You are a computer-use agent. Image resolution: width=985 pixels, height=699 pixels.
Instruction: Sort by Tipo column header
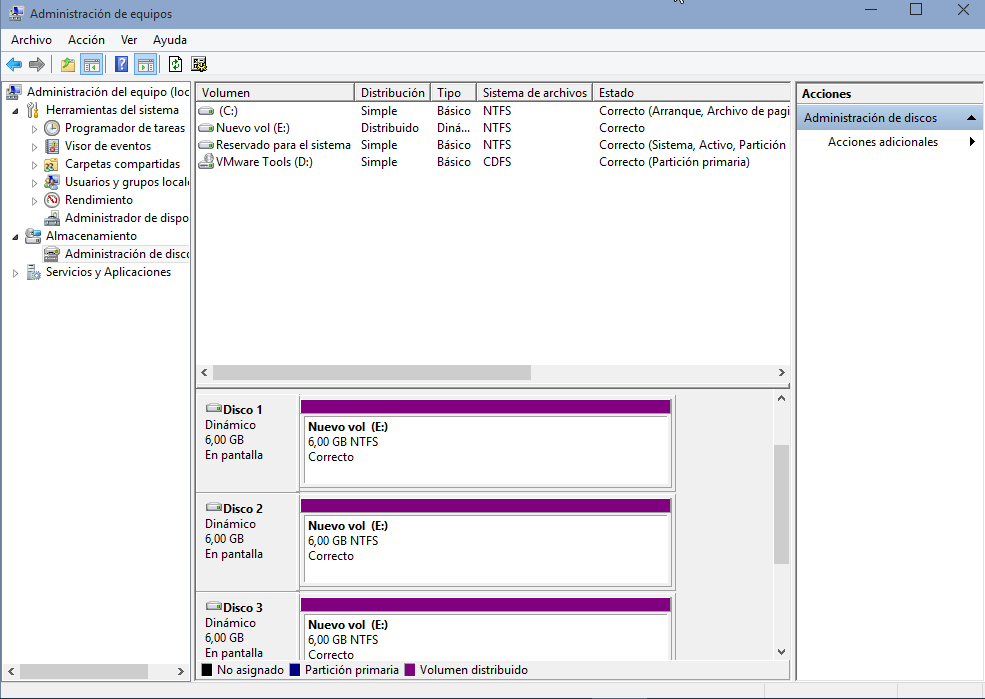(x=454, y=92)
